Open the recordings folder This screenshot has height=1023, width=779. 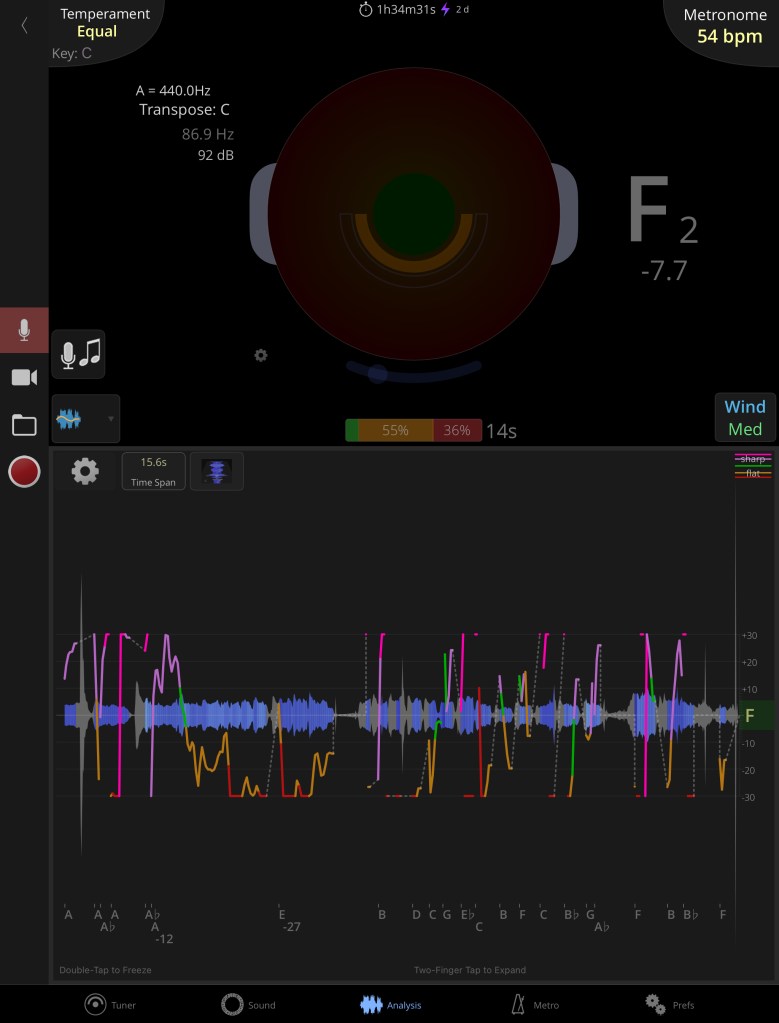tap(24, 425)
